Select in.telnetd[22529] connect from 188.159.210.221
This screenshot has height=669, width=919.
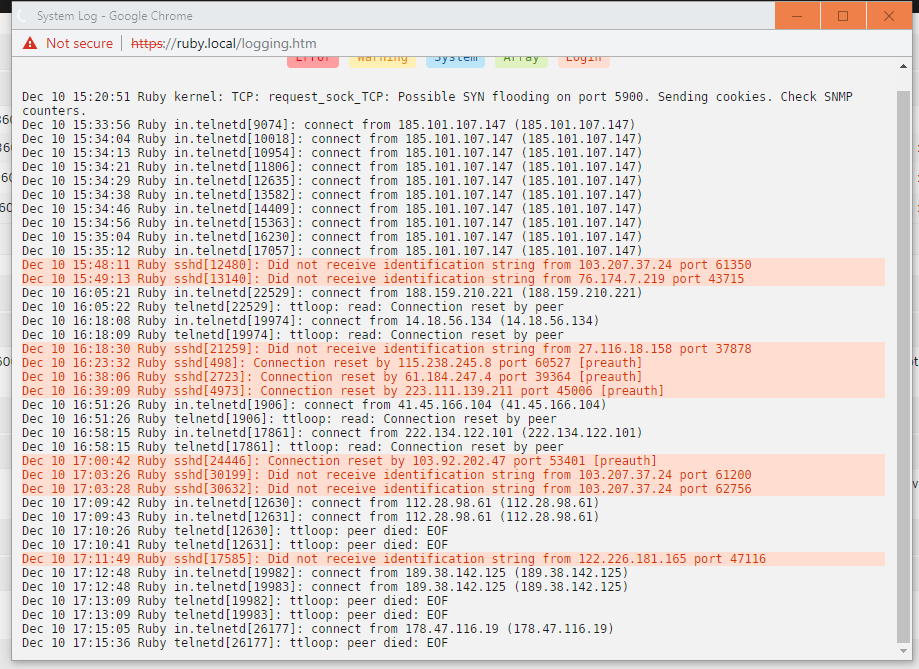pos(332,293)
